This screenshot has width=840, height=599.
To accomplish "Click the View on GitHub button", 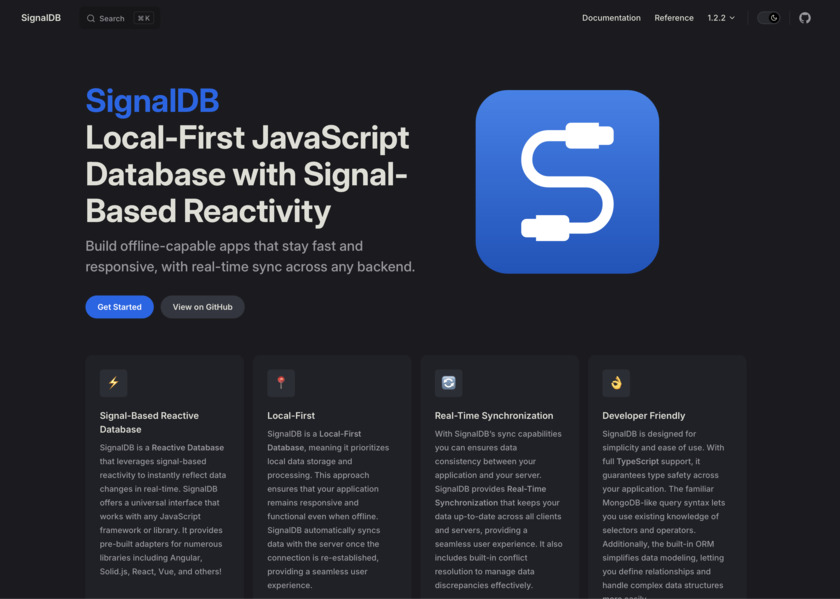I will click(202, 307).
